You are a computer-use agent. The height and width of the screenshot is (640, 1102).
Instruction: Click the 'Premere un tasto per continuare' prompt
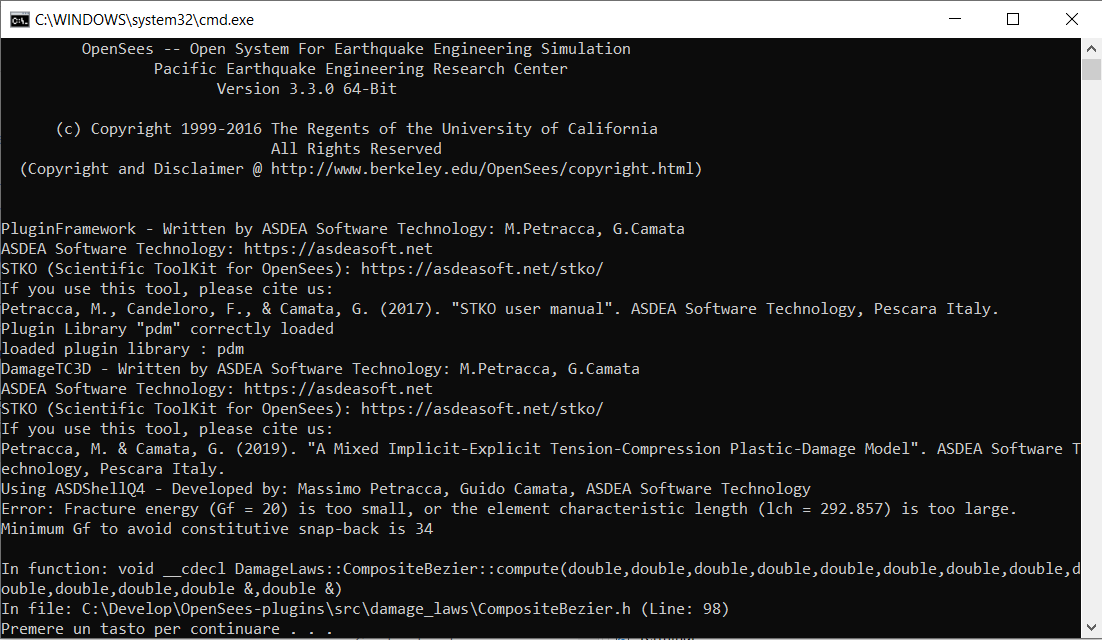pos(167,628)
